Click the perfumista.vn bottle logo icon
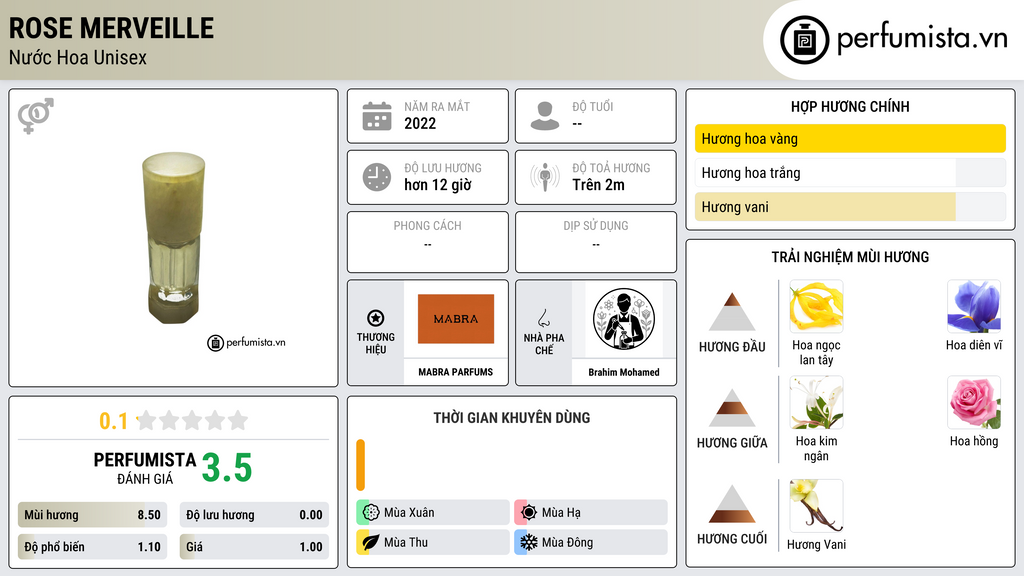 (x=805, y=40)
